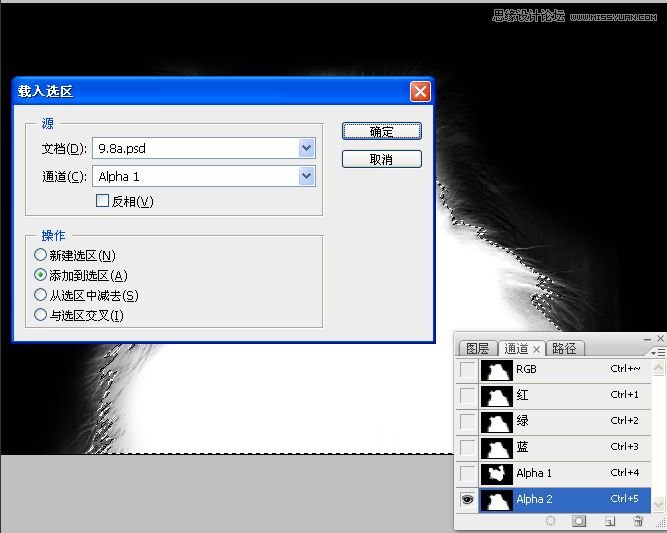Close the 通道 tab with its x
The height and width of the screenshot is (533, 667).
536,349
